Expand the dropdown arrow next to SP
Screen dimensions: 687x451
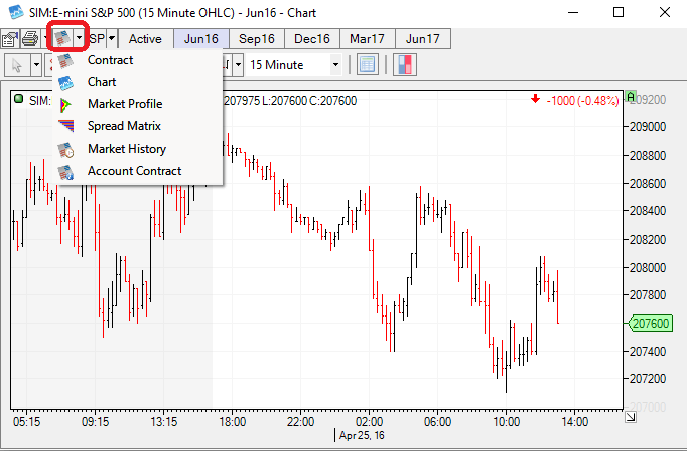pos(112,39)
